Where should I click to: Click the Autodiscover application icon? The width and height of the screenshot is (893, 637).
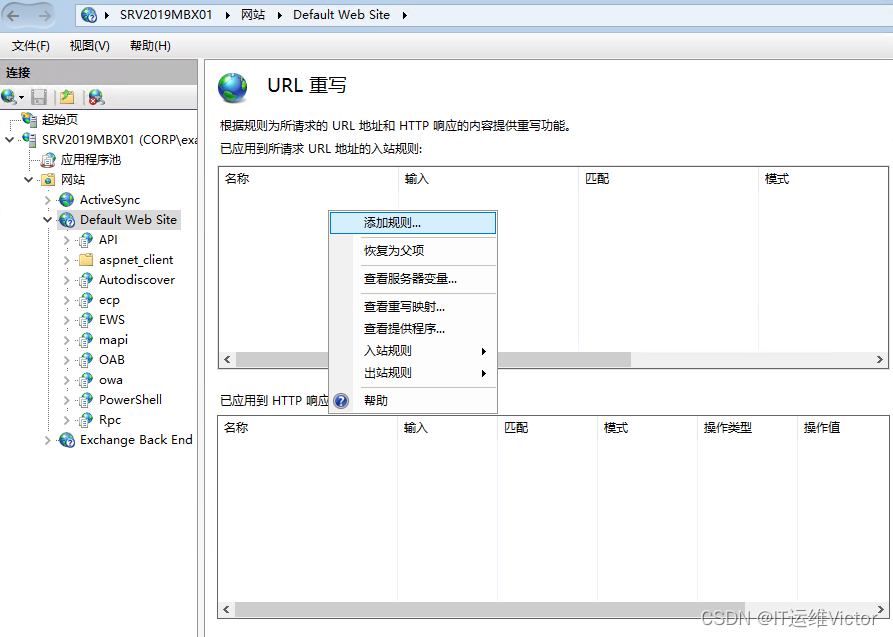[85, 280]
